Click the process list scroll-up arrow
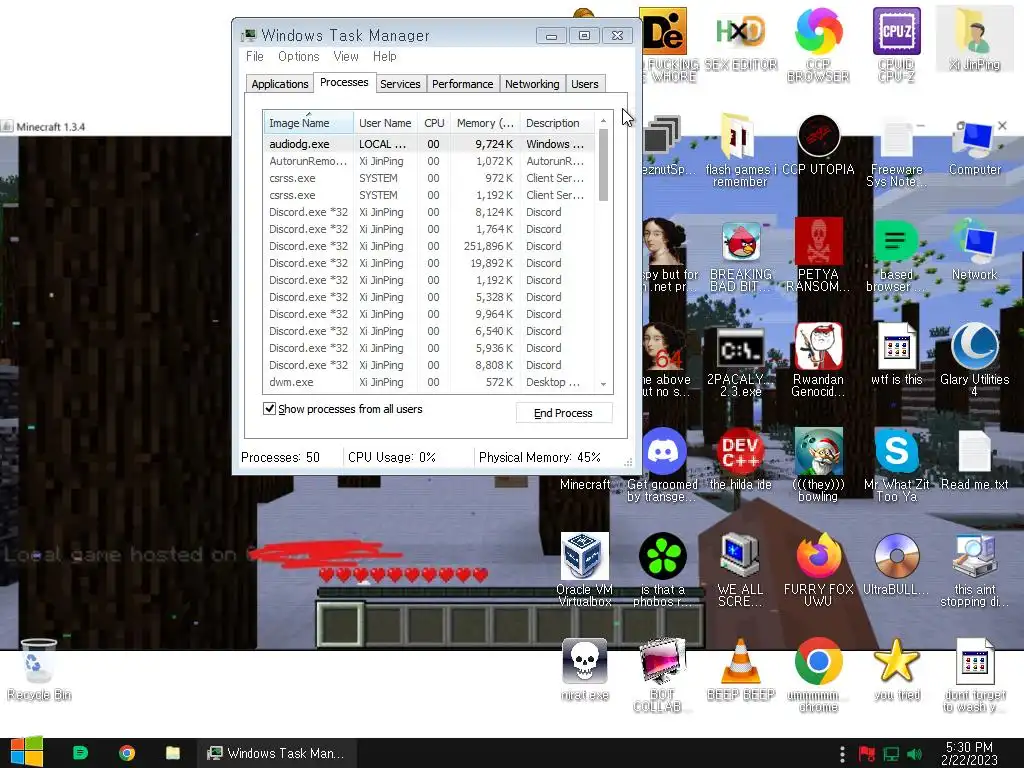 coord(603,120)
